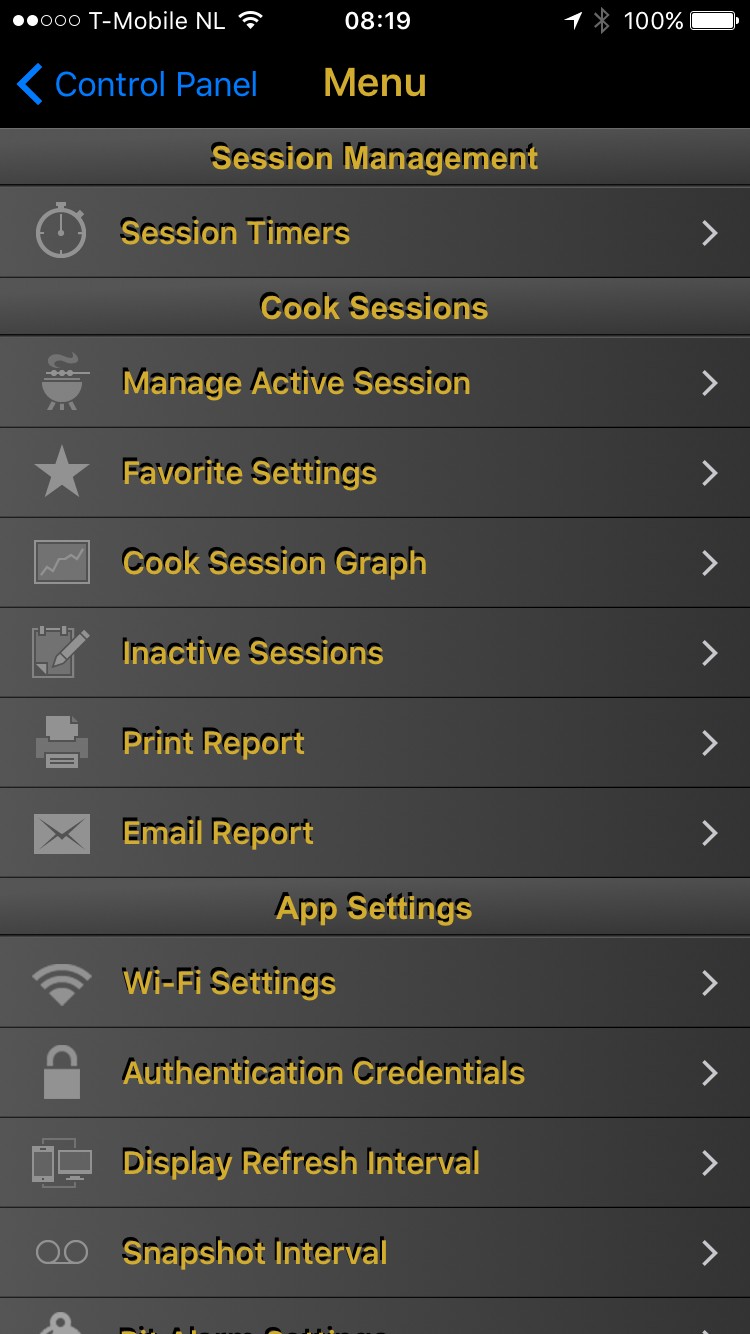
Task: Tap the Wi-Fi signal icon in App Settings
Action: coord(62,984)
